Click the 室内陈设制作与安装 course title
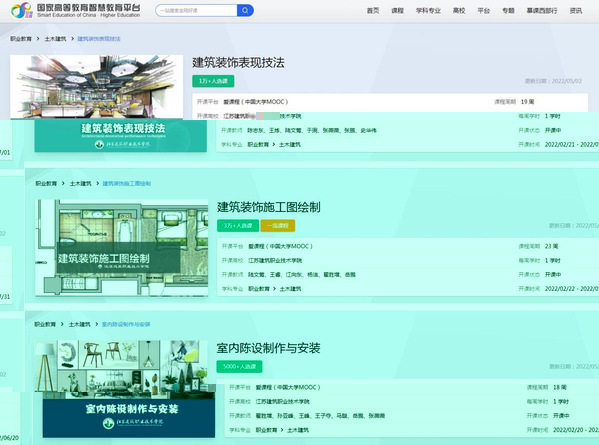The width and height of the screenshot is (599, 445). [x=268, y=348]
